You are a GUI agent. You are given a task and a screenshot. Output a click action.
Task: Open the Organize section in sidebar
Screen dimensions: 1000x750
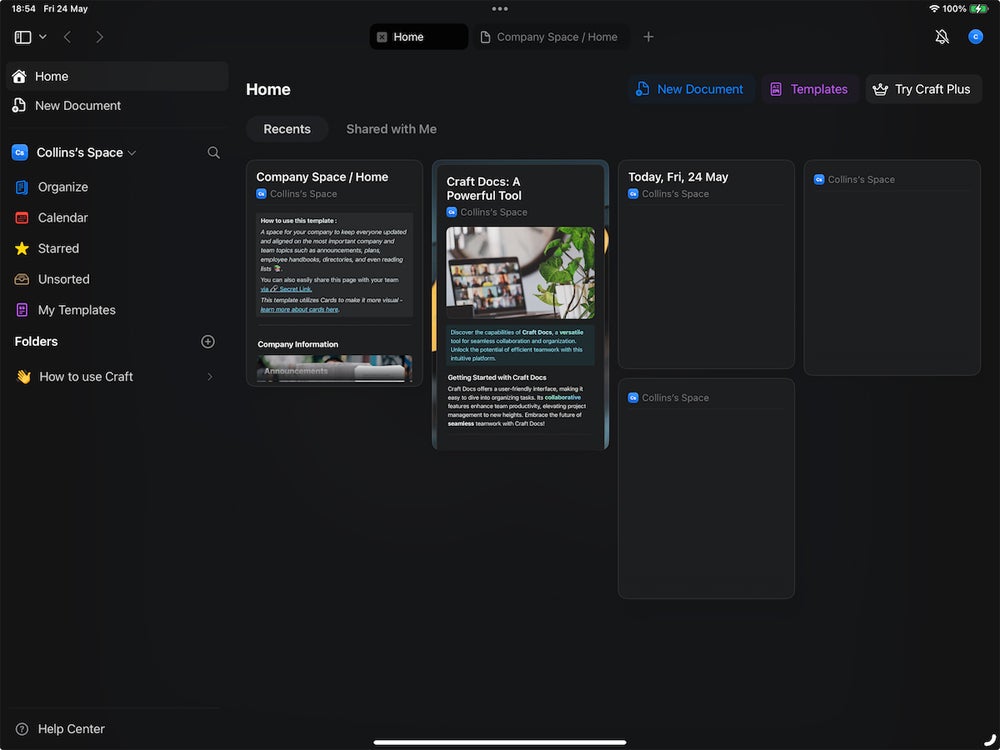63,187
